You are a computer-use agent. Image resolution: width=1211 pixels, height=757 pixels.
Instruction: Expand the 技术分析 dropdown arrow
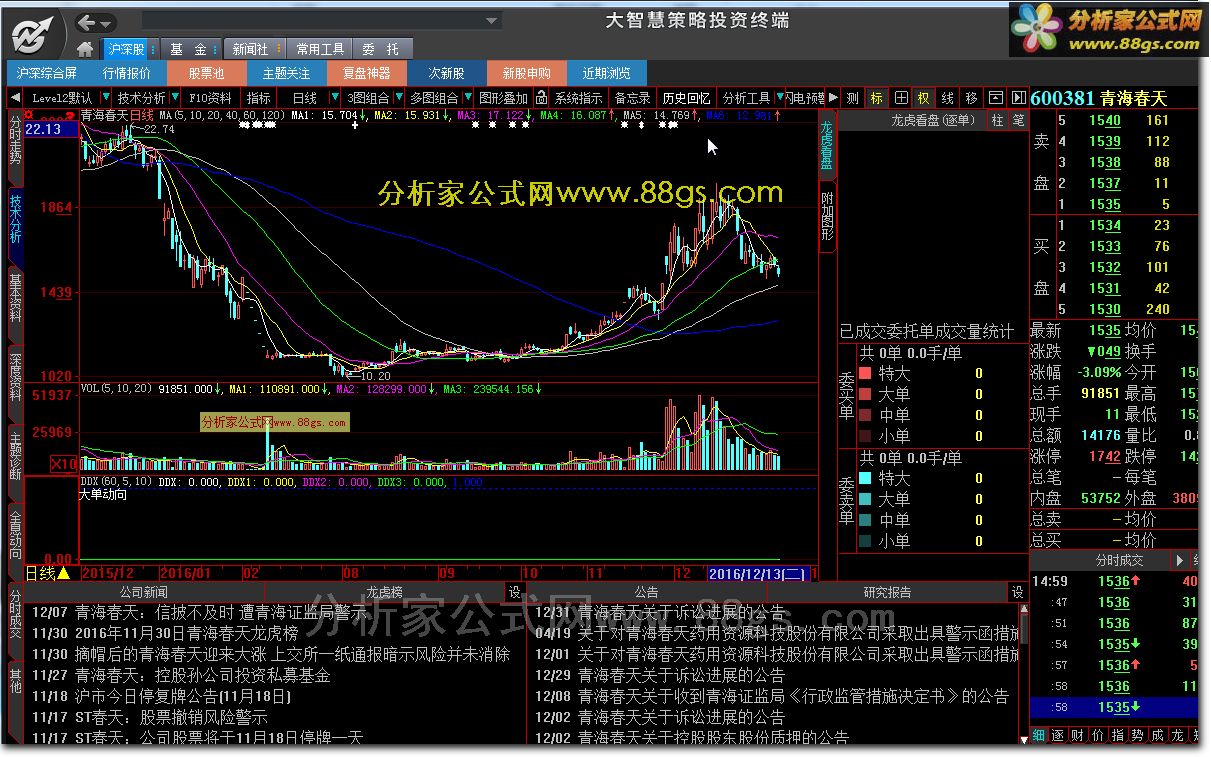pos(175,98)
